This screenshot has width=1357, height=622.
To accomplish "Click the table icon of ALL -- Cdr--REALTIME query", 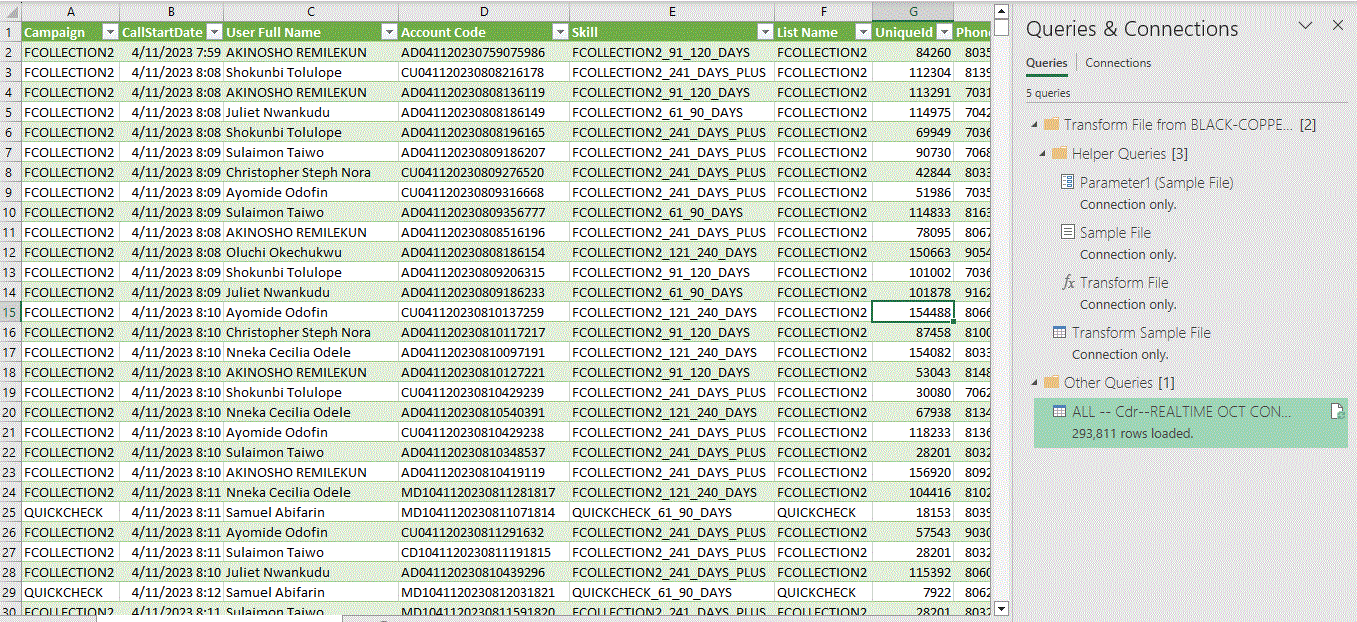I will [1059, 411].
